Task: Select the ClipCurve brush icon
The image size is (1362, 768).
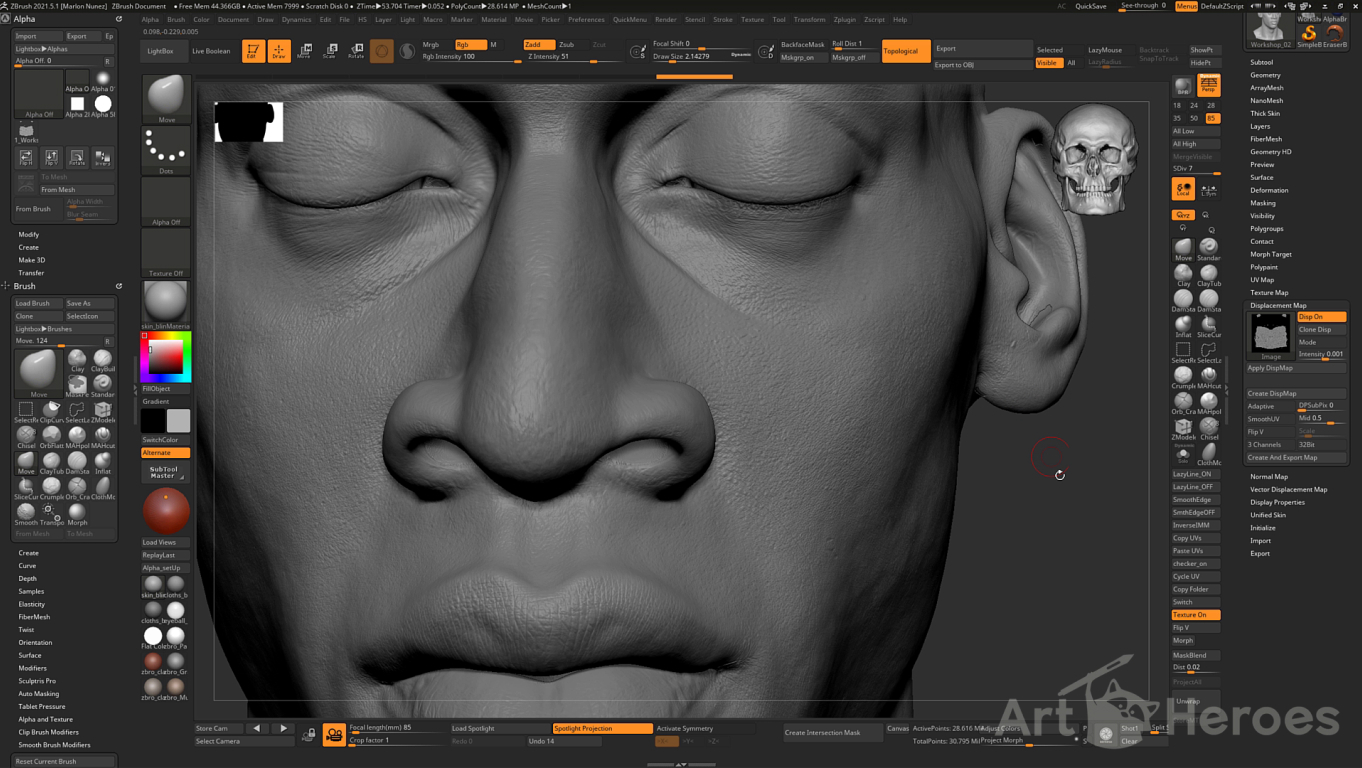Action: coord(51,411)
